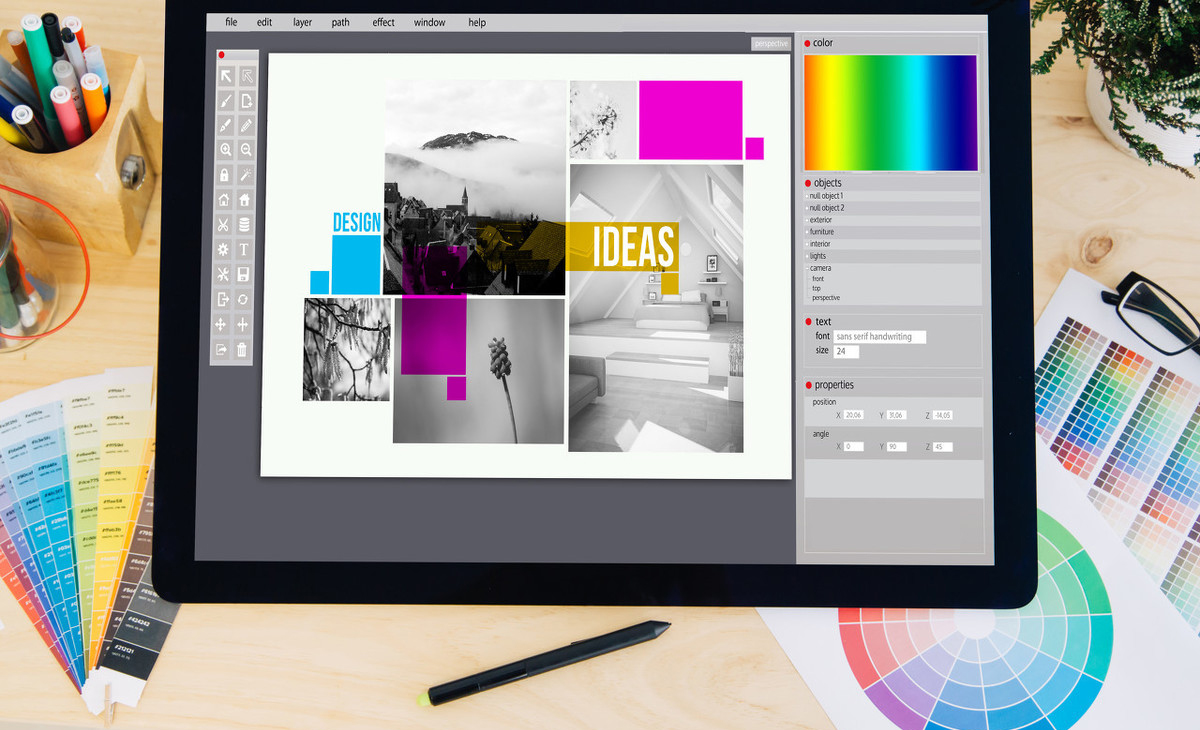The image size is (1200, 730).
Task: Select the solid arrow selection tool
Action: [x=224, y=76]
